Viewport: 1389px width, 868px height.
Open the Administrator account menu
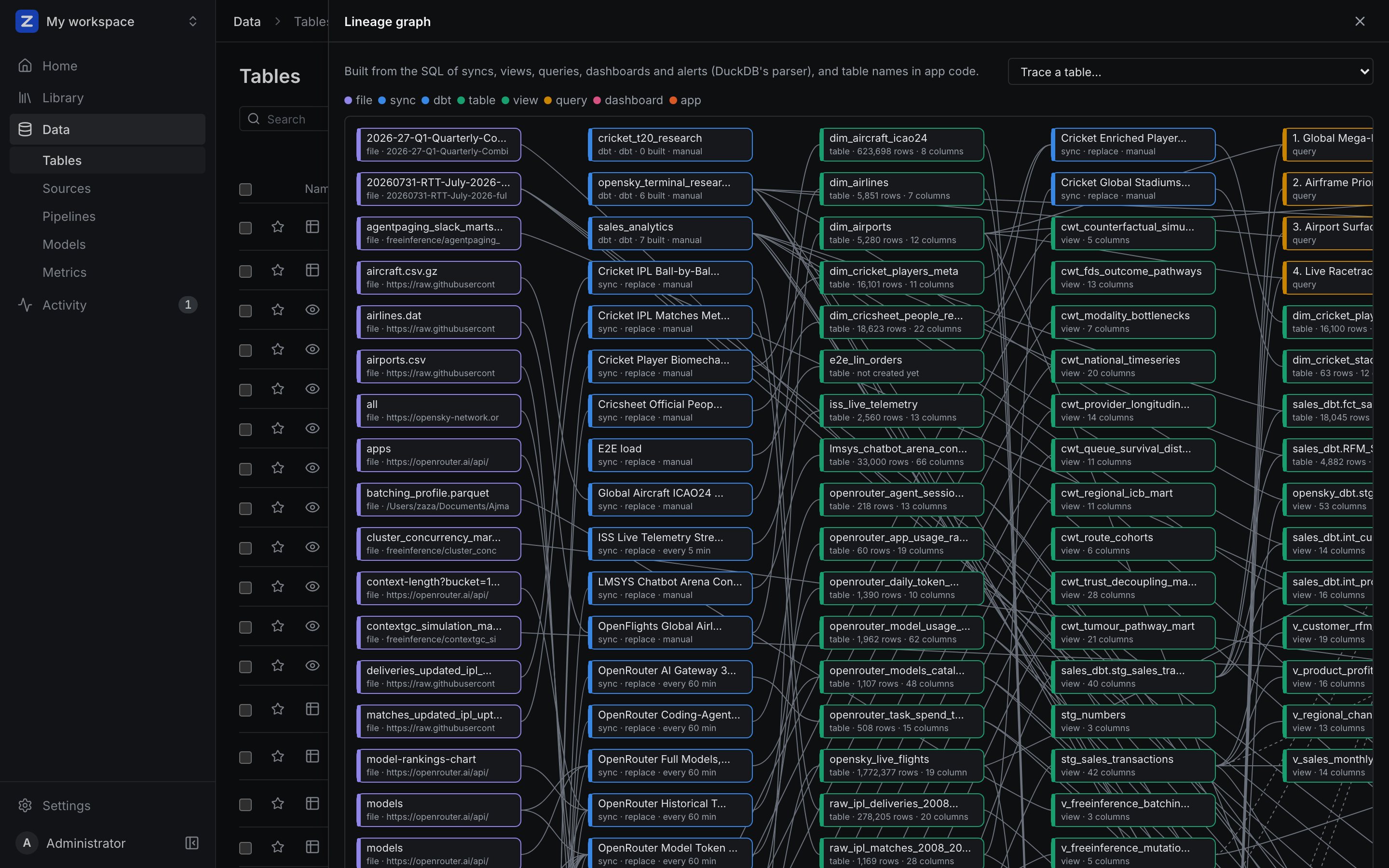point(85,843)
